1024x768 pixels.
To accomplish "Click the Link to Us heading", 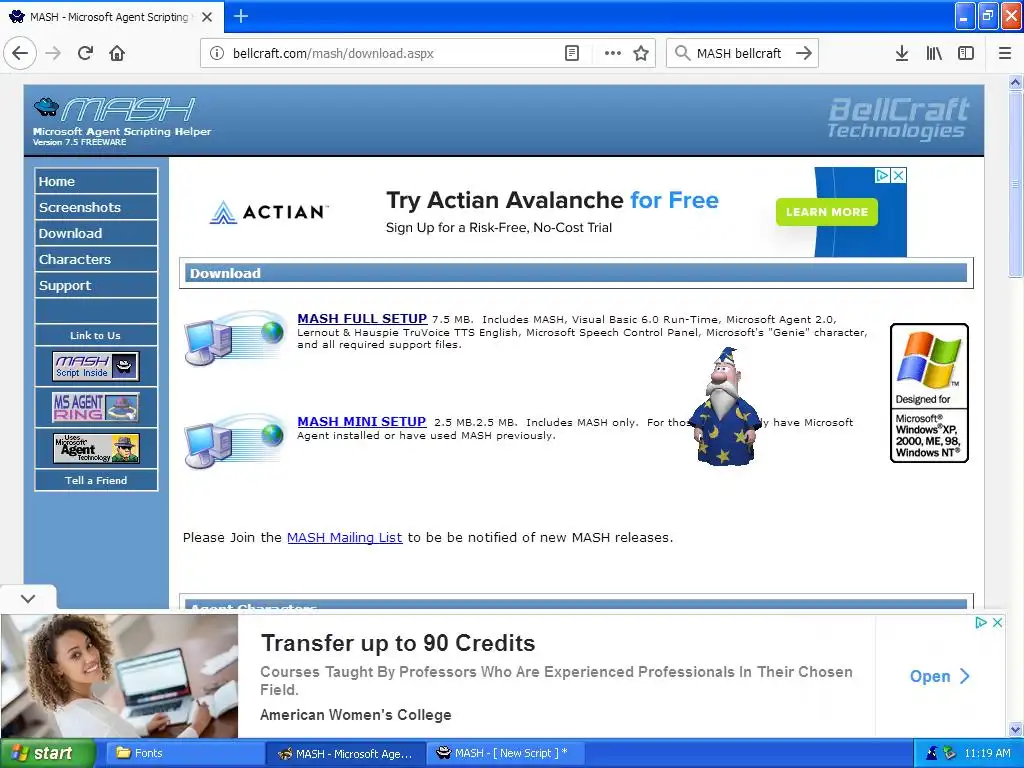I will coord(96,335).
